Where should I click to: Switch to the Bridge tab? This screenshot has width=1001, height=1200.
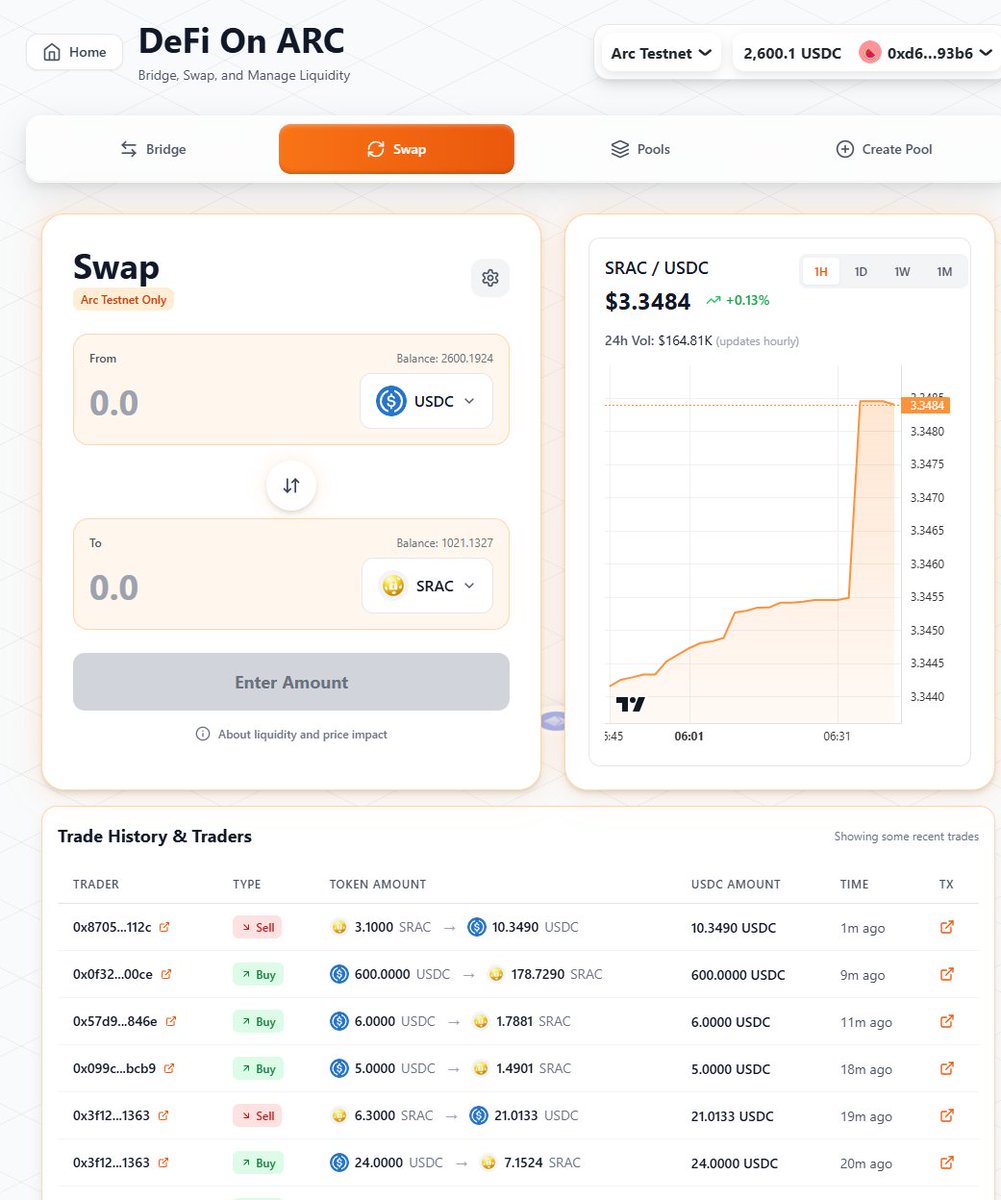[x=153, y=149]
